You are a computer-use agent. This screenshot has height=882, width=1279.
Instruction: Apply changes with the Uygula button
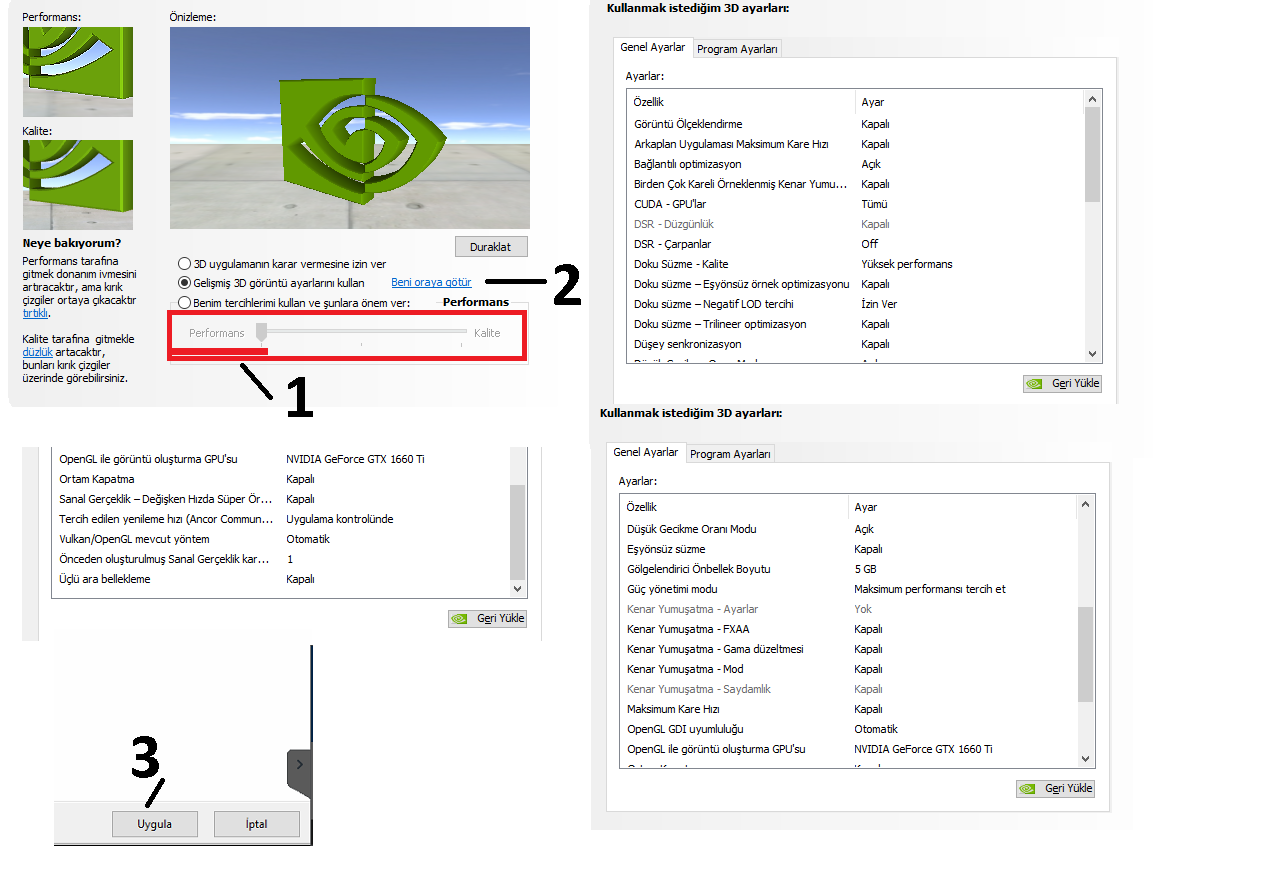tap(155, 824)
